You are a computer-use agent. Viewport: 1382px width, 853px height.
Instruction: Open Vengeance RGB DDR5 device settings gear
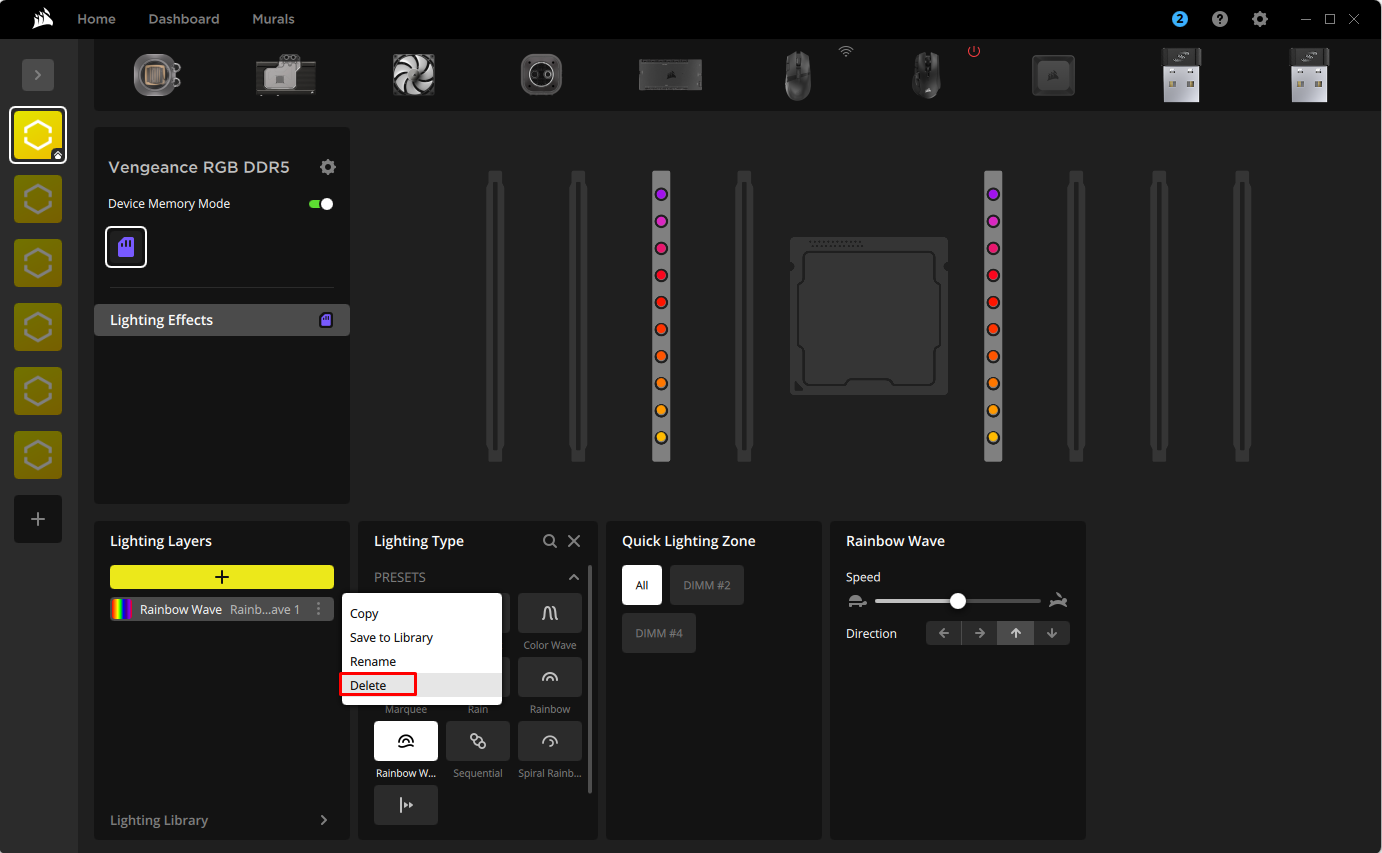328,167
